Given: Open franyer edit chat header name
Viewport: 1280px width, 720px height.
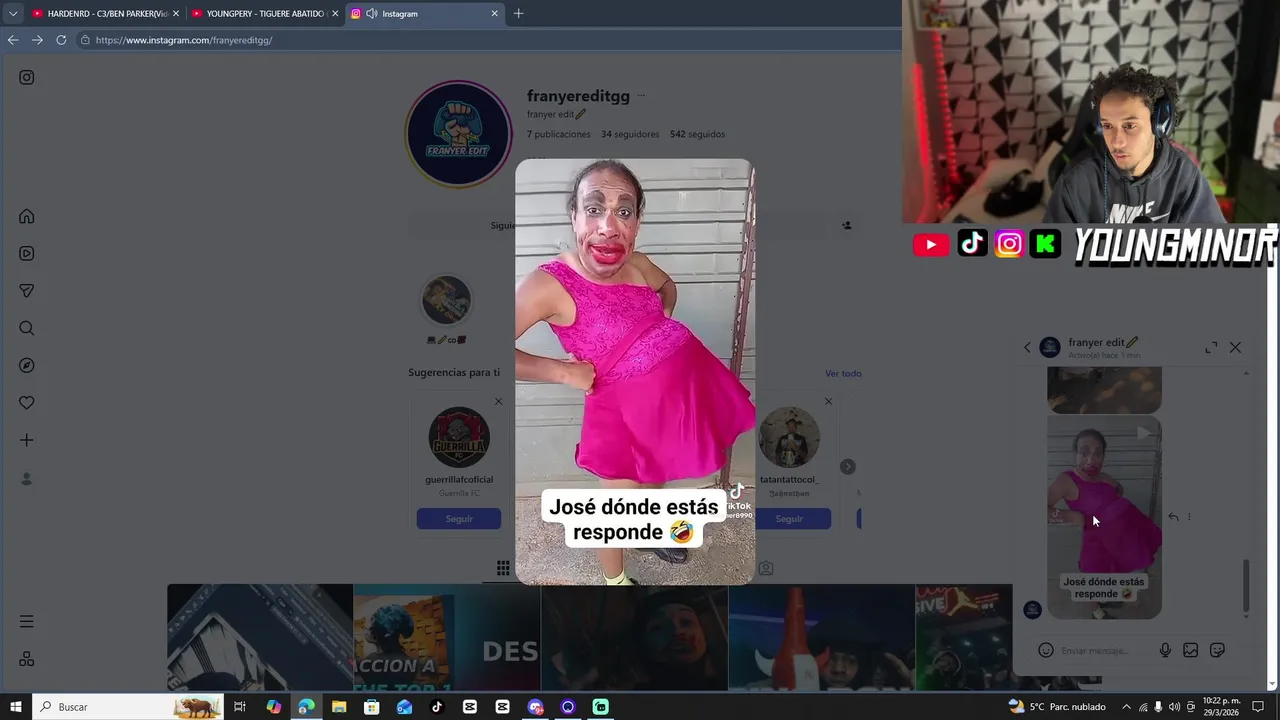Looking at the screenshot, I should pos(1103,342).
